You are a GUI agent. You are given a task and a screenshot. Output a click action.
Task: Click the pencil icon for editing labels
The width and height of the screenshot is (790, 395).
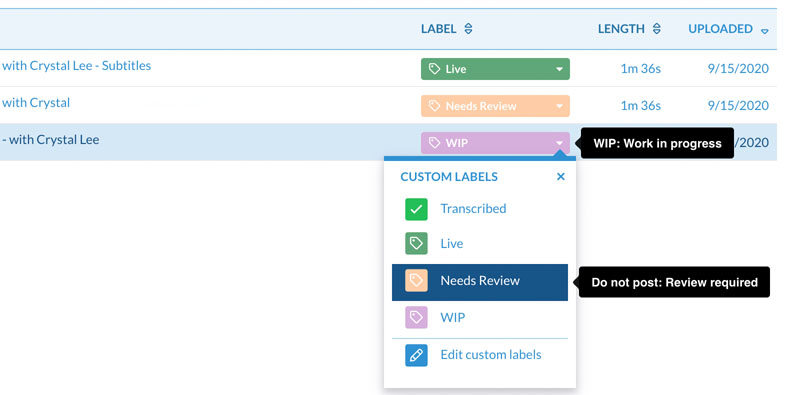[416, 355]
